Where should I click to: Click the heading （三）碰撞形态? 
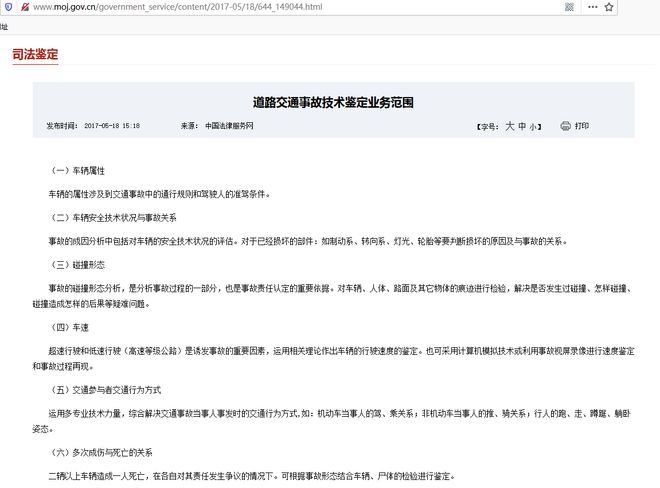76,265
